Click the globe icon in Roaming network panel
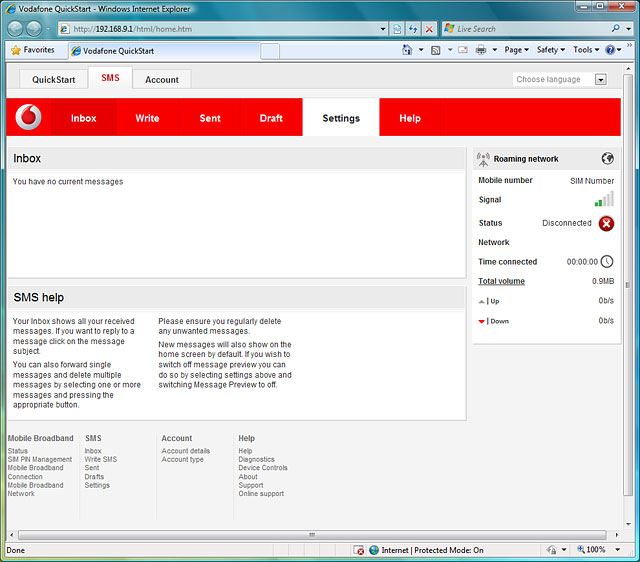Viewport: 640px width, 562px height. point(607,158)
